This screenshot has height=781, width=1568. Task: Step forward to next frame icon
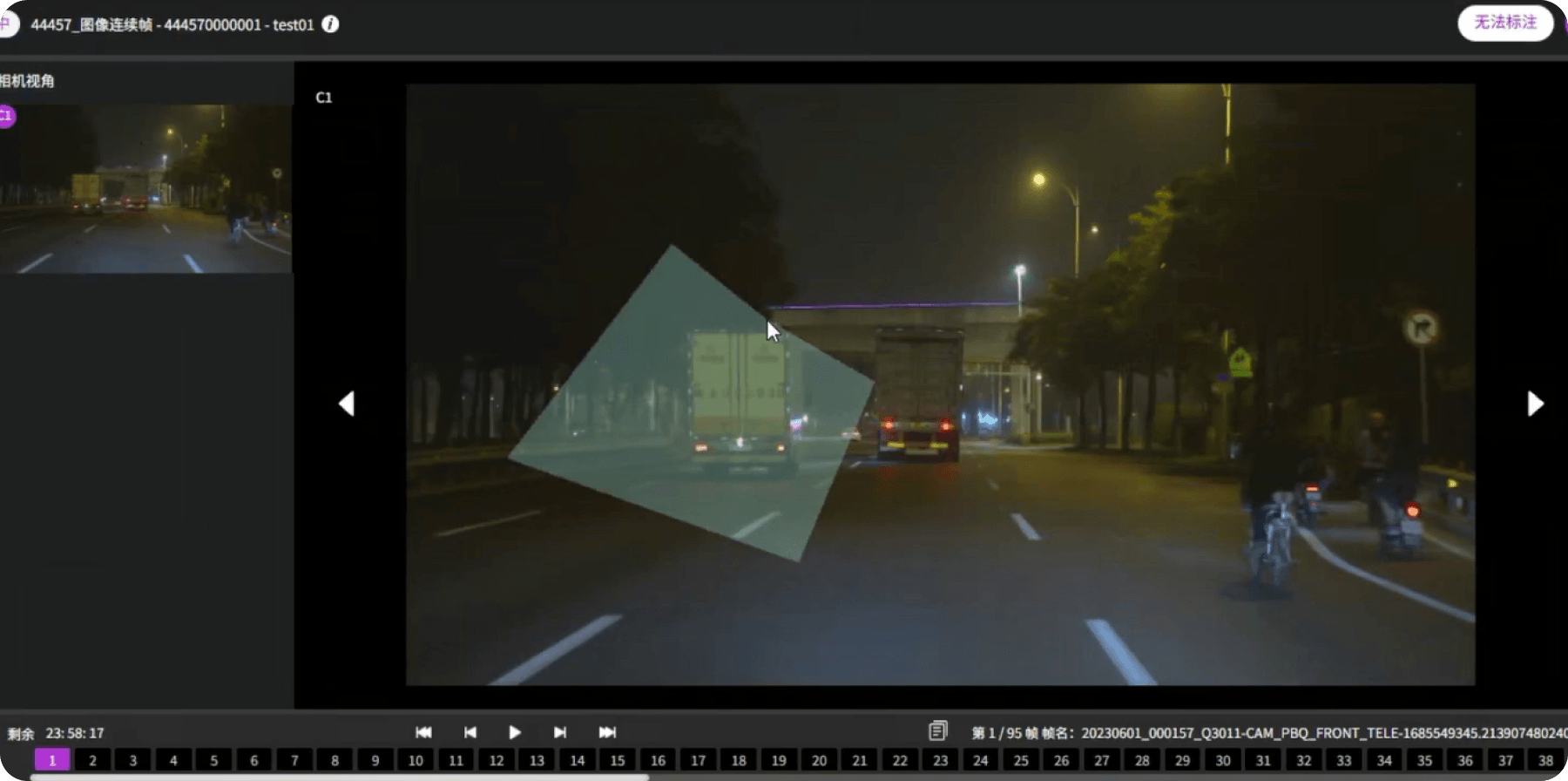560,732
